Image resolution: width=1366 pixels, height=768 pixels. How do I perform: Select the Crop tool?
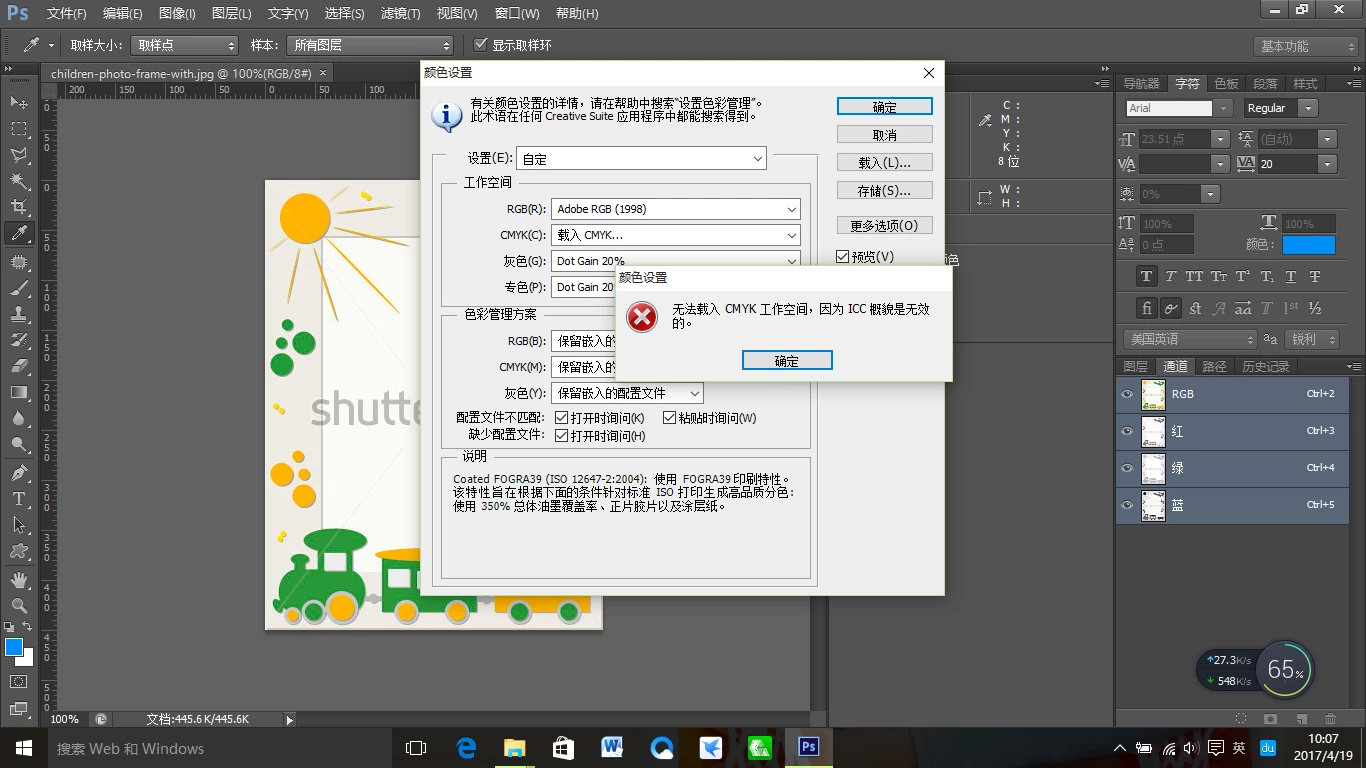(19, 207)
